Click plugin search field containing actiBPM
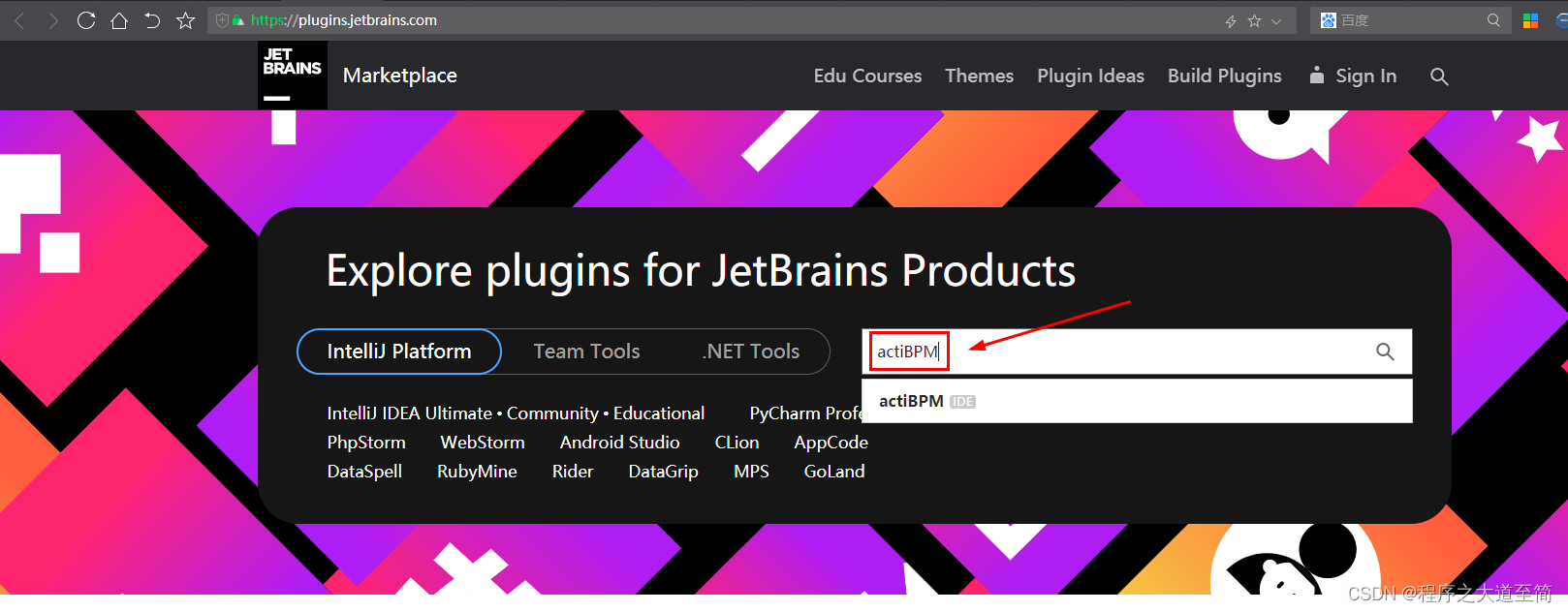The image size is (1568, 612). point(1137,352)
